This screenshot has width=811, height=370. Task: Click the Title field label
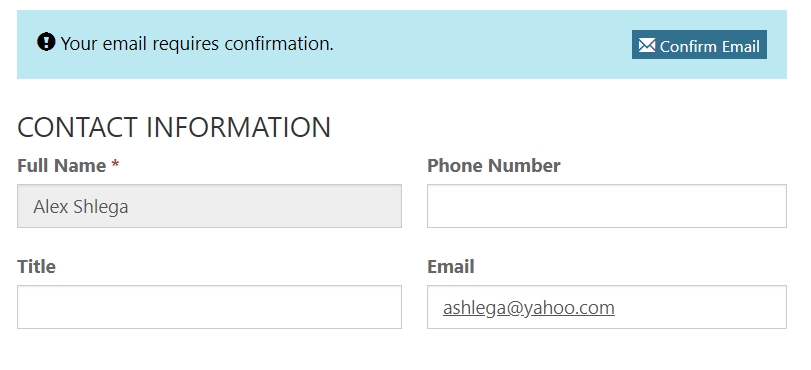36,267
